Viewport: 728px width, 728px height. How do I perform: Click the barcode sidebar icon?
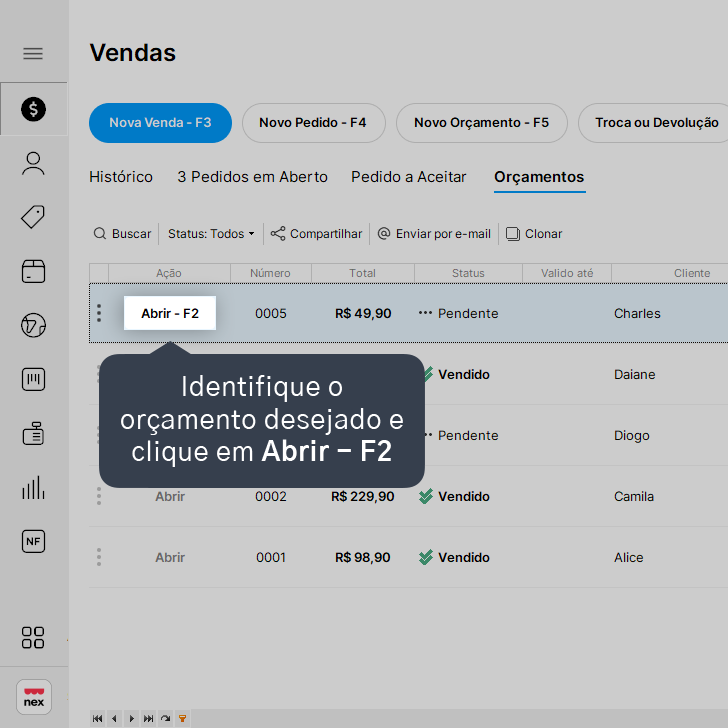click(x=33, y=379)
